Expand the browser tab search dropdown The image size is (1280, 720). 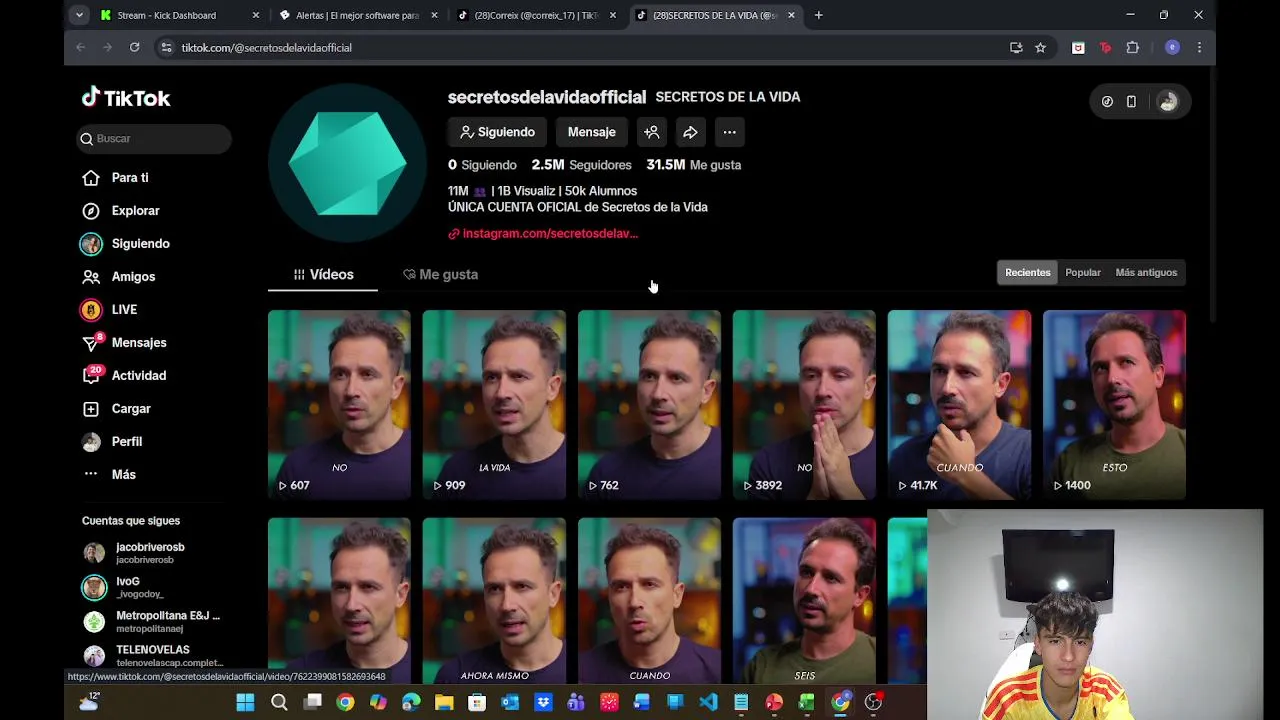79,15
